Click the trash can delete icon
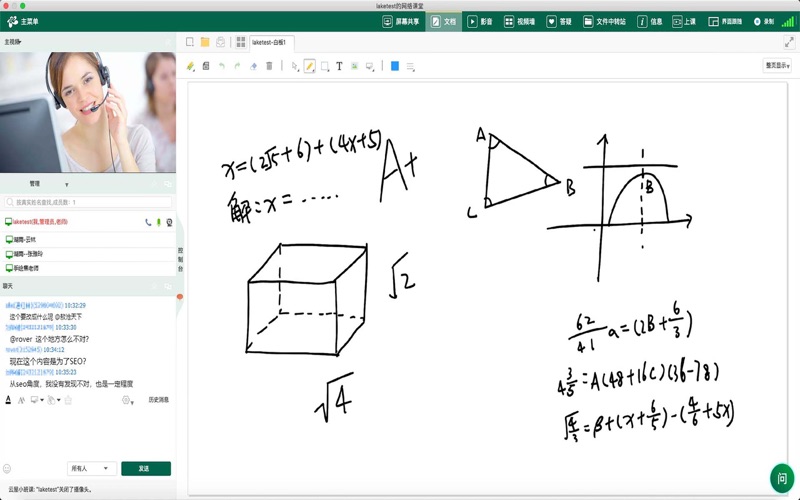Screen dimensions: 800x500 (x=269, y=66)
